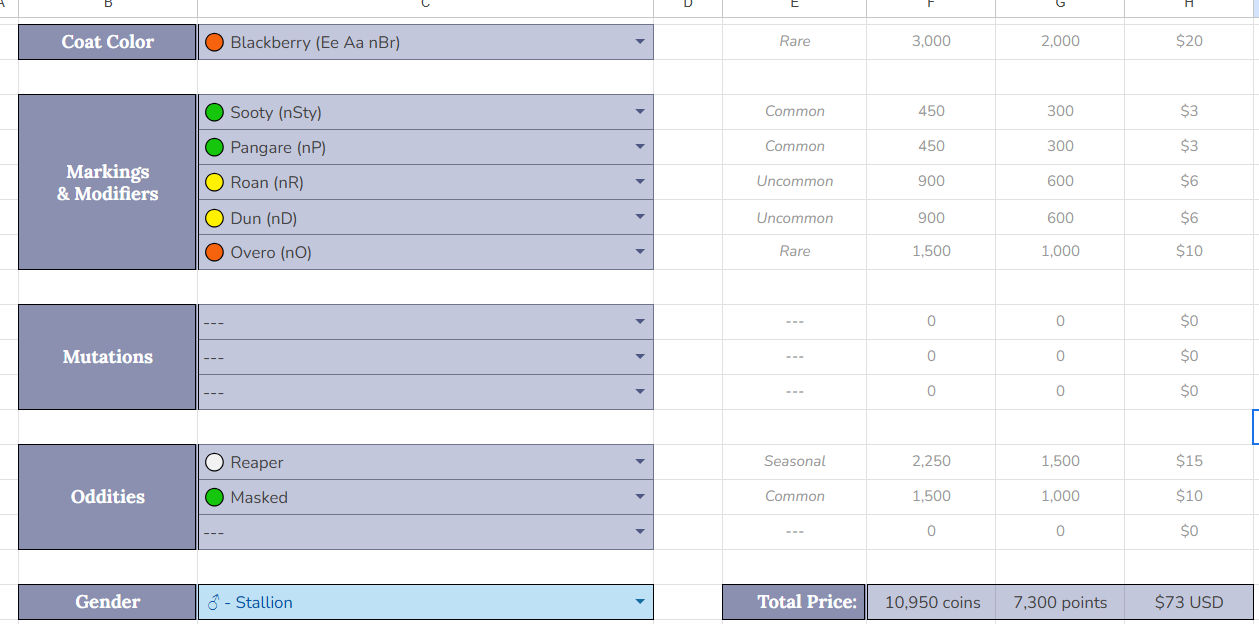The height and width of the screenshot is (624, 1259).
Task: Click the green circle next to Masked
Action: (214, 497)
